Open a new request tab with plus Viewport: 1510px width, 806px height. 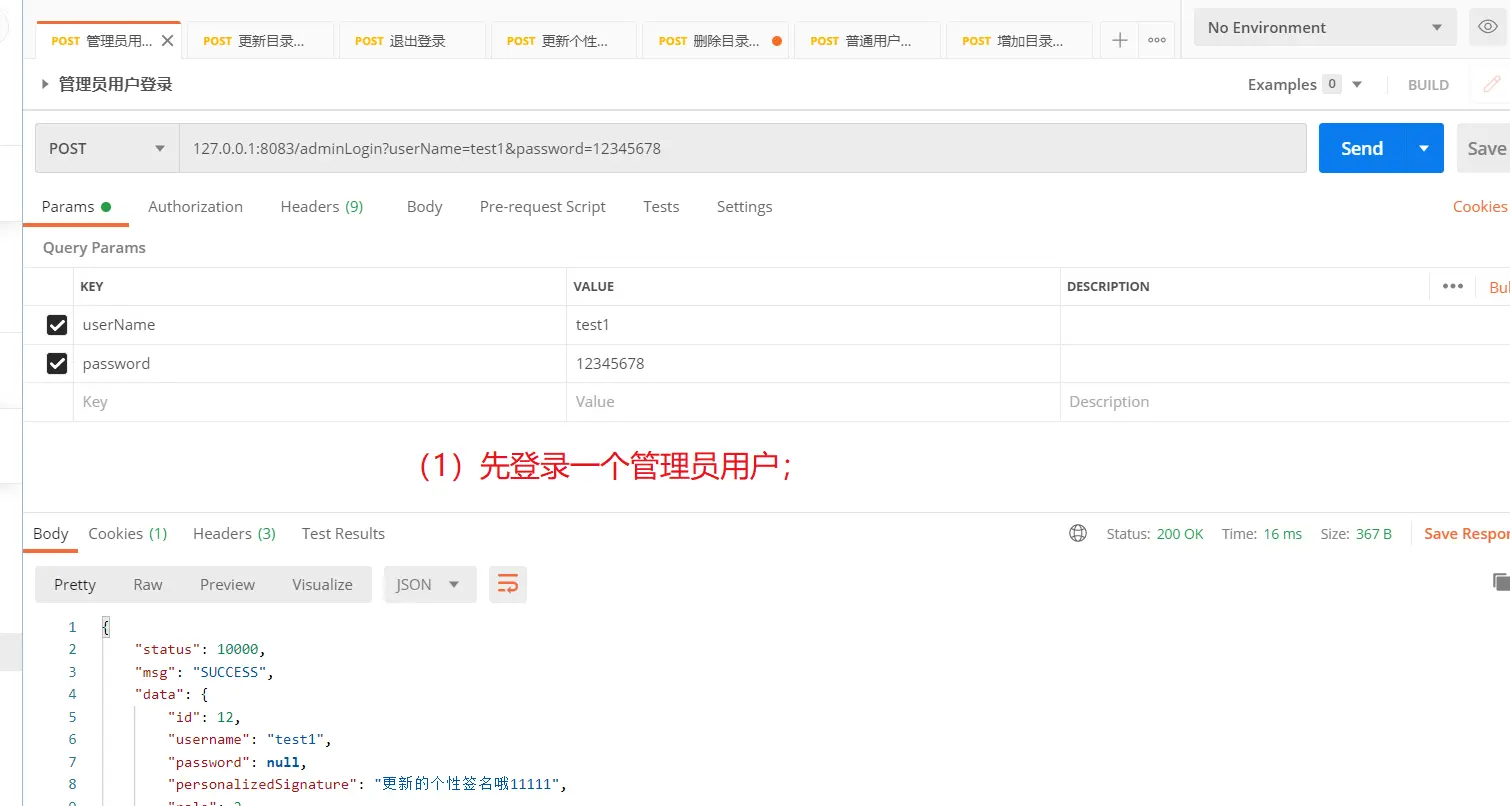[x=1120, y=41]
